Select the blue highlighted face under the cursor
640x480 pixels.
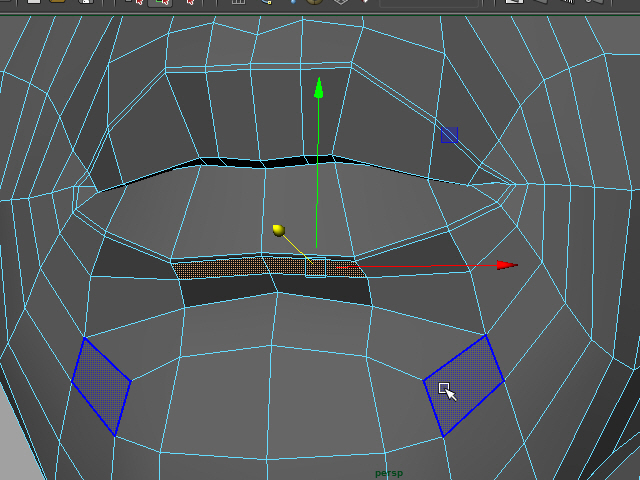[x=464, y=385]
